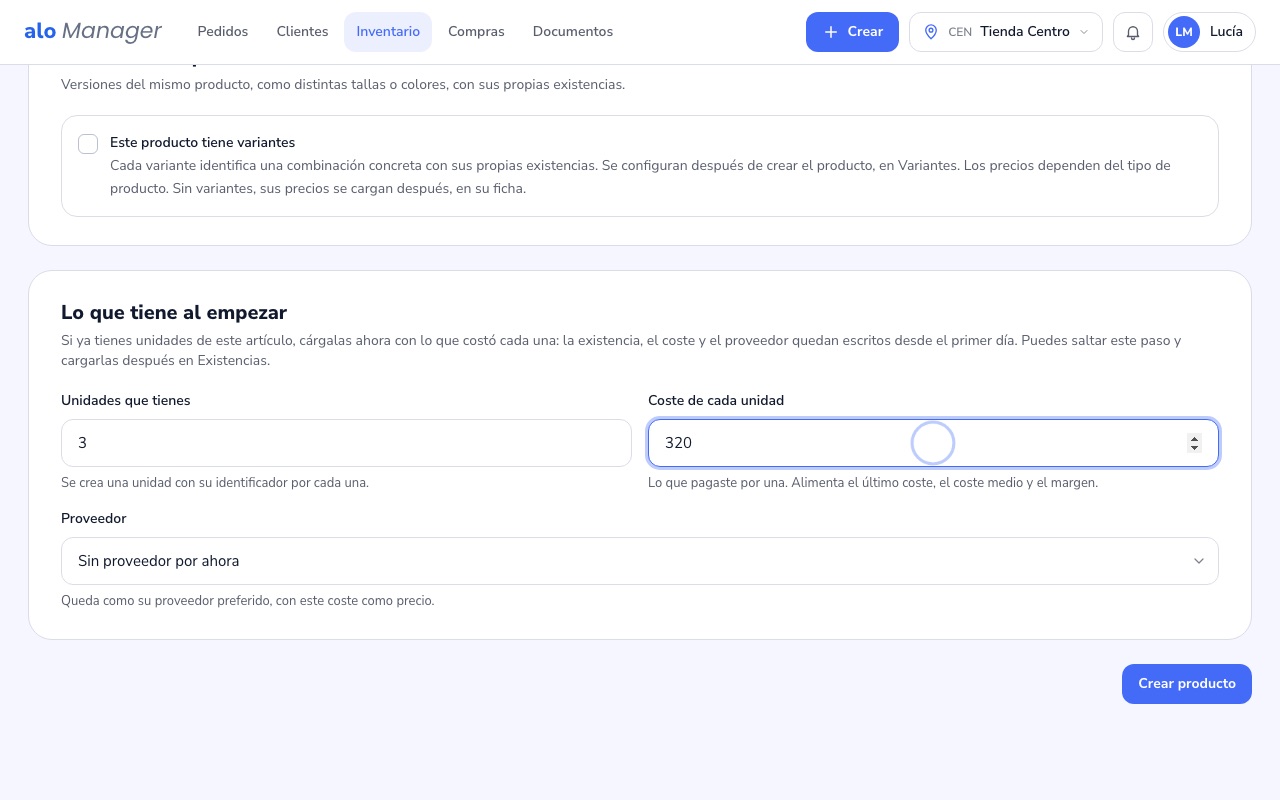Open the Documentos section
This screenshot has width=1280, height=800.
tap(573, 32)
